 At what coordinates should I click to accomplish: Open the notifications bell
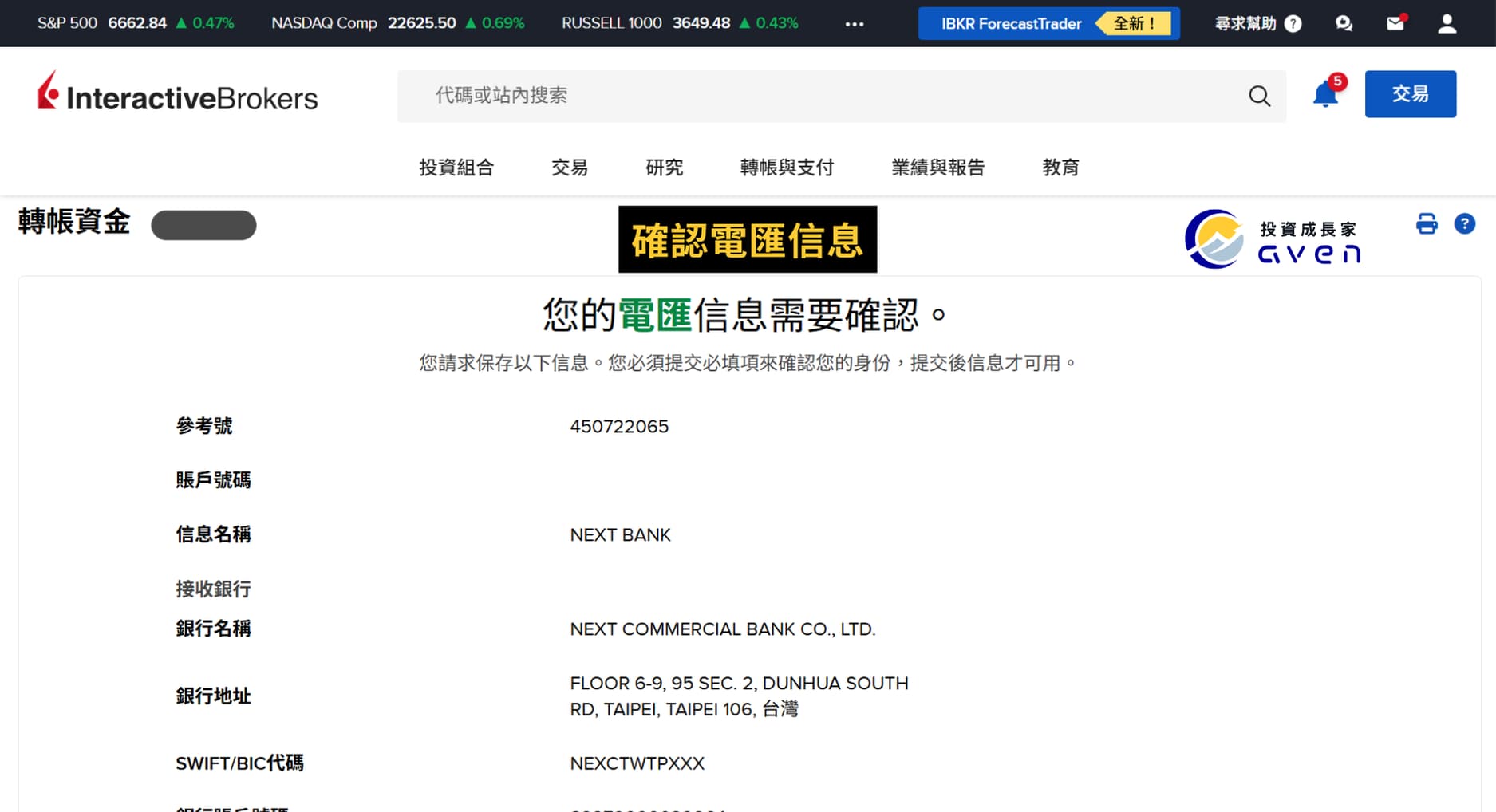pos(1325,94)
